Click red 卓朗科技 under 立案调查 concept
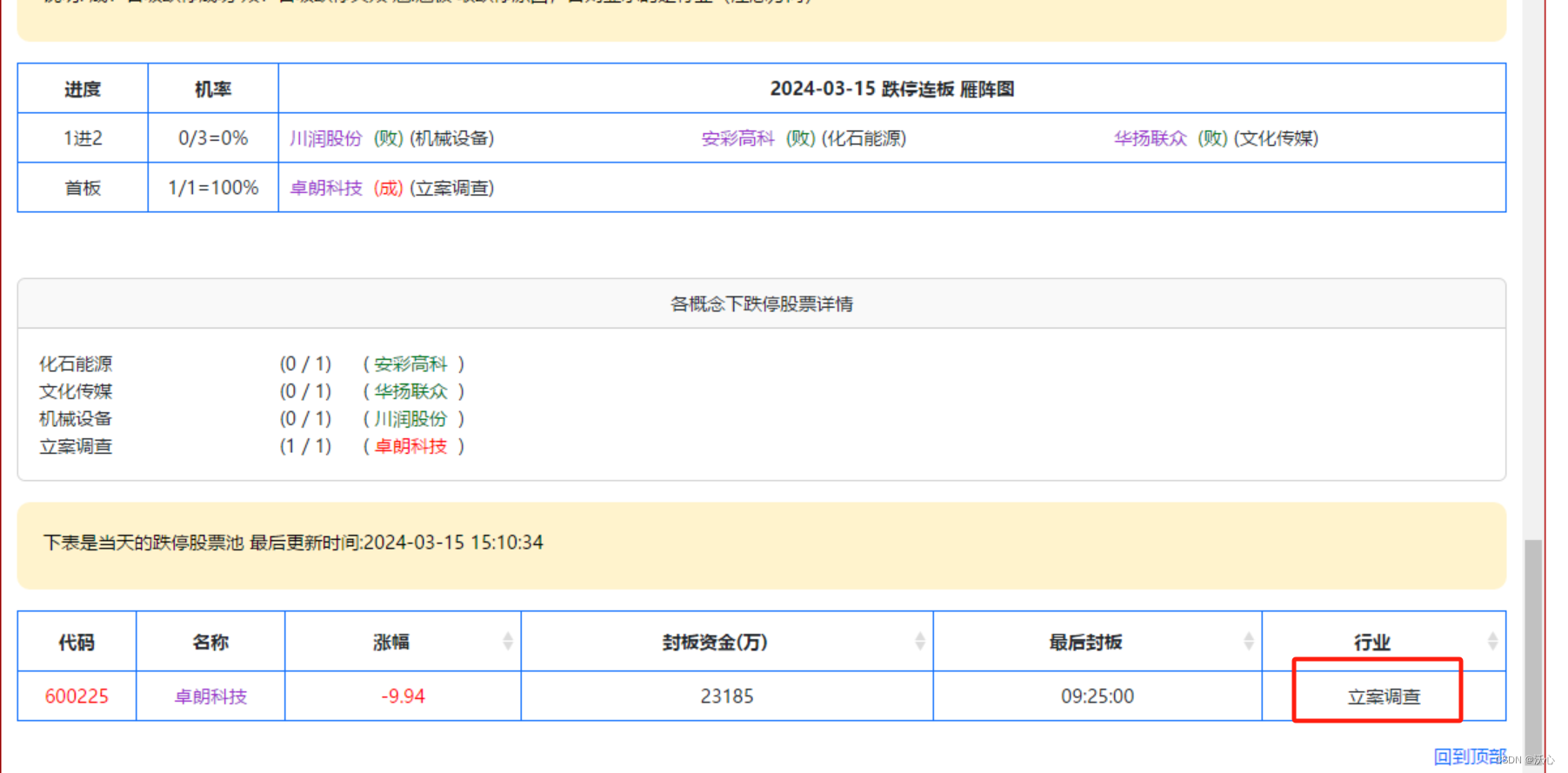 coord(410,446)
